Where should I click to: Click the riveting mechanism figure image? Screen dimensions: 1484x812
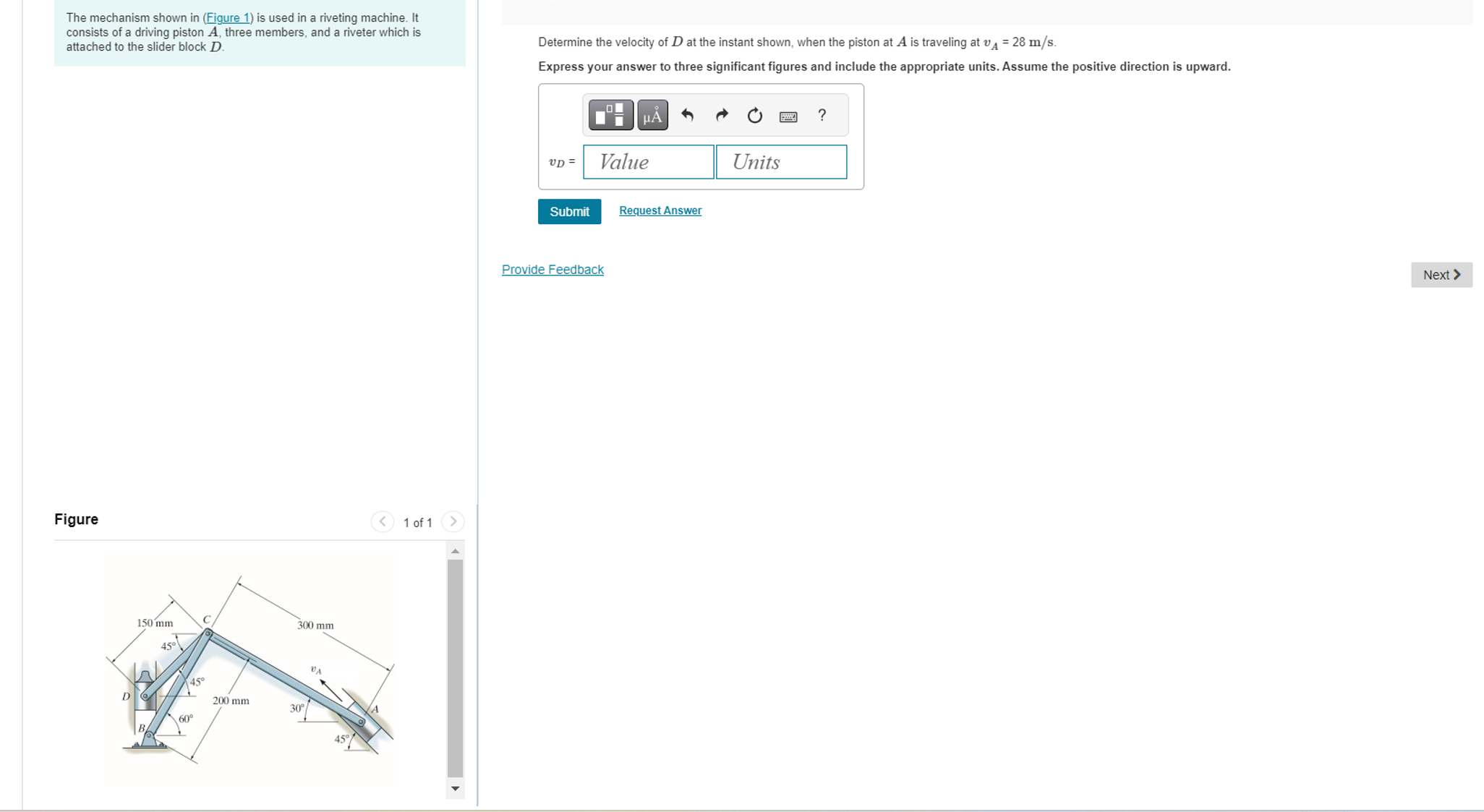pyautogui.click(x=251, y=670)
